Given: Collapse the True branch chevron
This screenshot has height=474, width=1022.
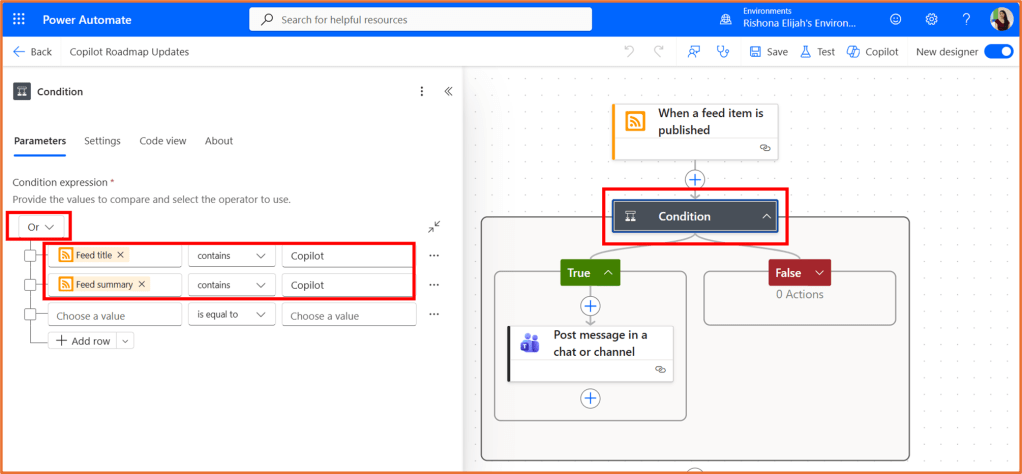Looking at the screenshot, I should point(607,272).
